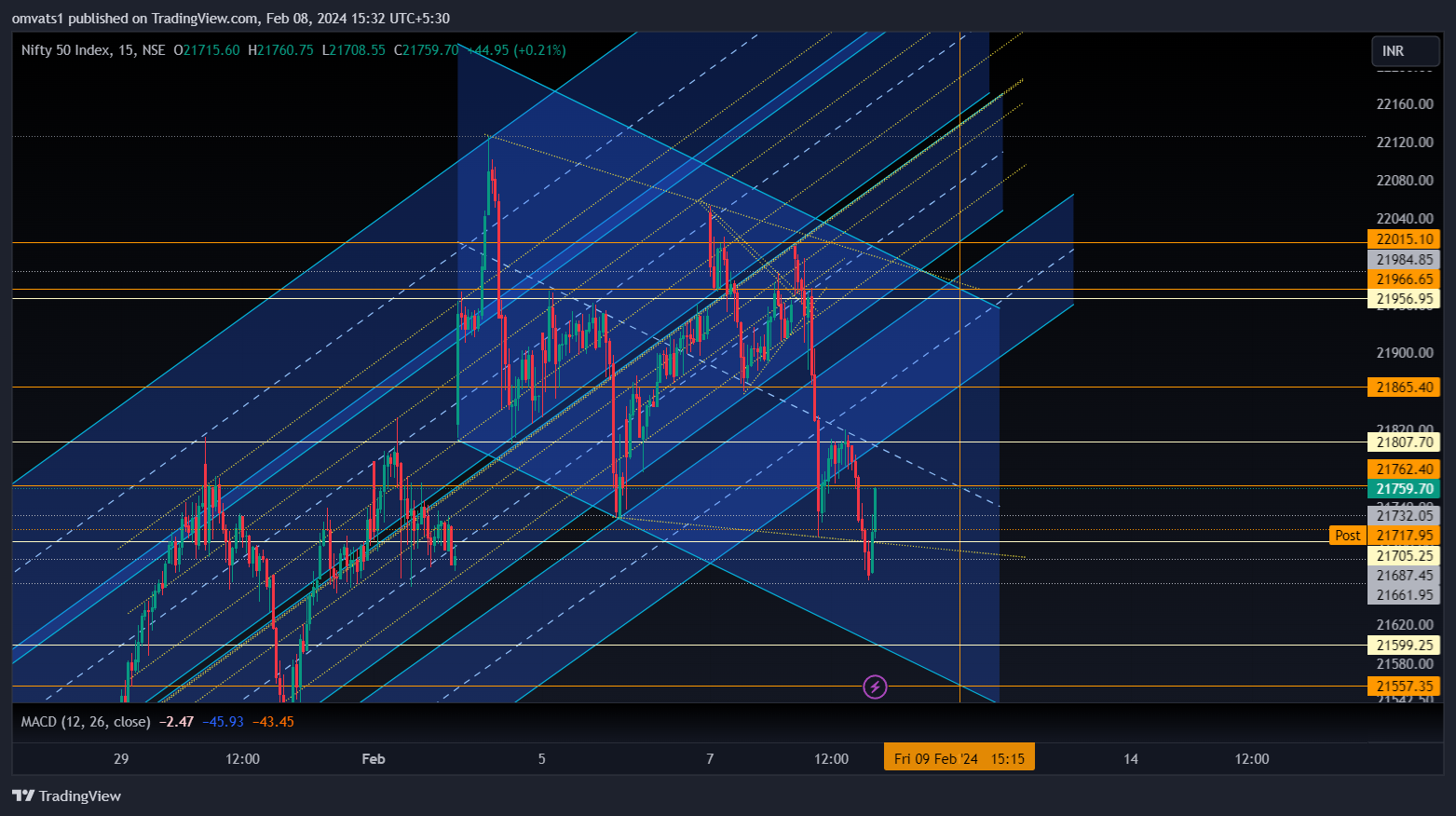Click the 22120.00 price scale value

(1404, 142)
